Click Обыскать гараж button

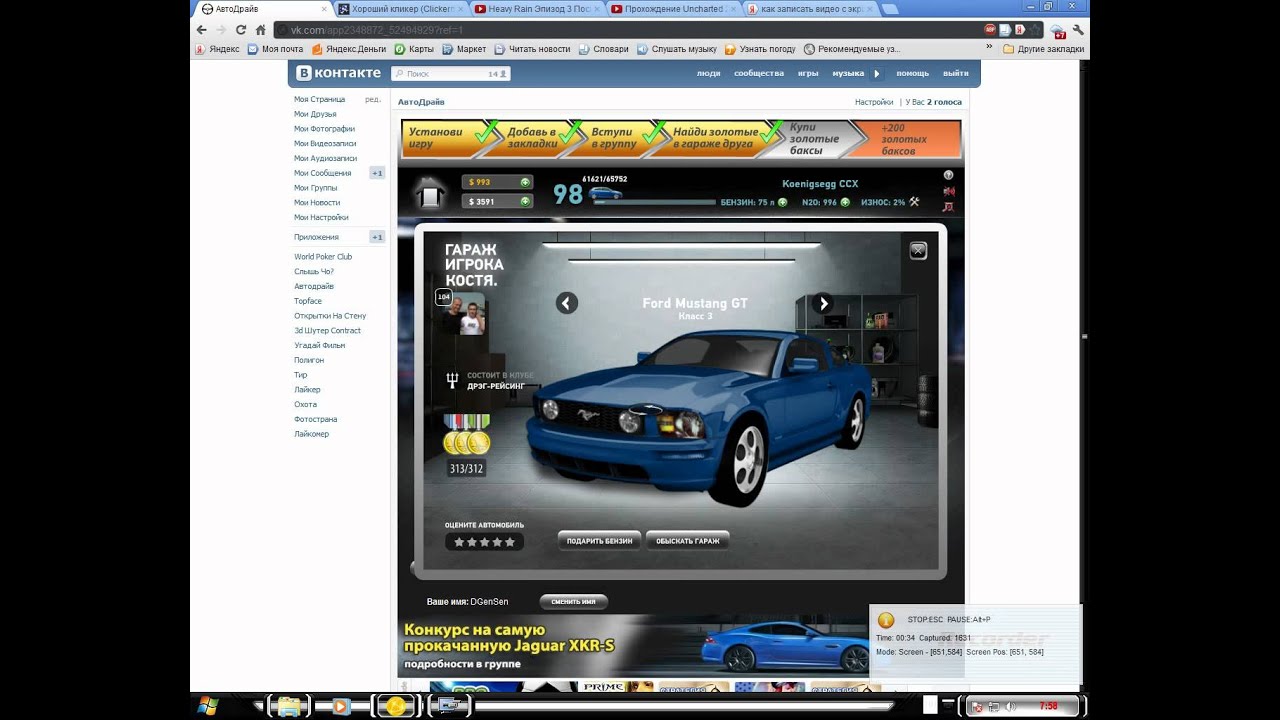tap(688, 541)
